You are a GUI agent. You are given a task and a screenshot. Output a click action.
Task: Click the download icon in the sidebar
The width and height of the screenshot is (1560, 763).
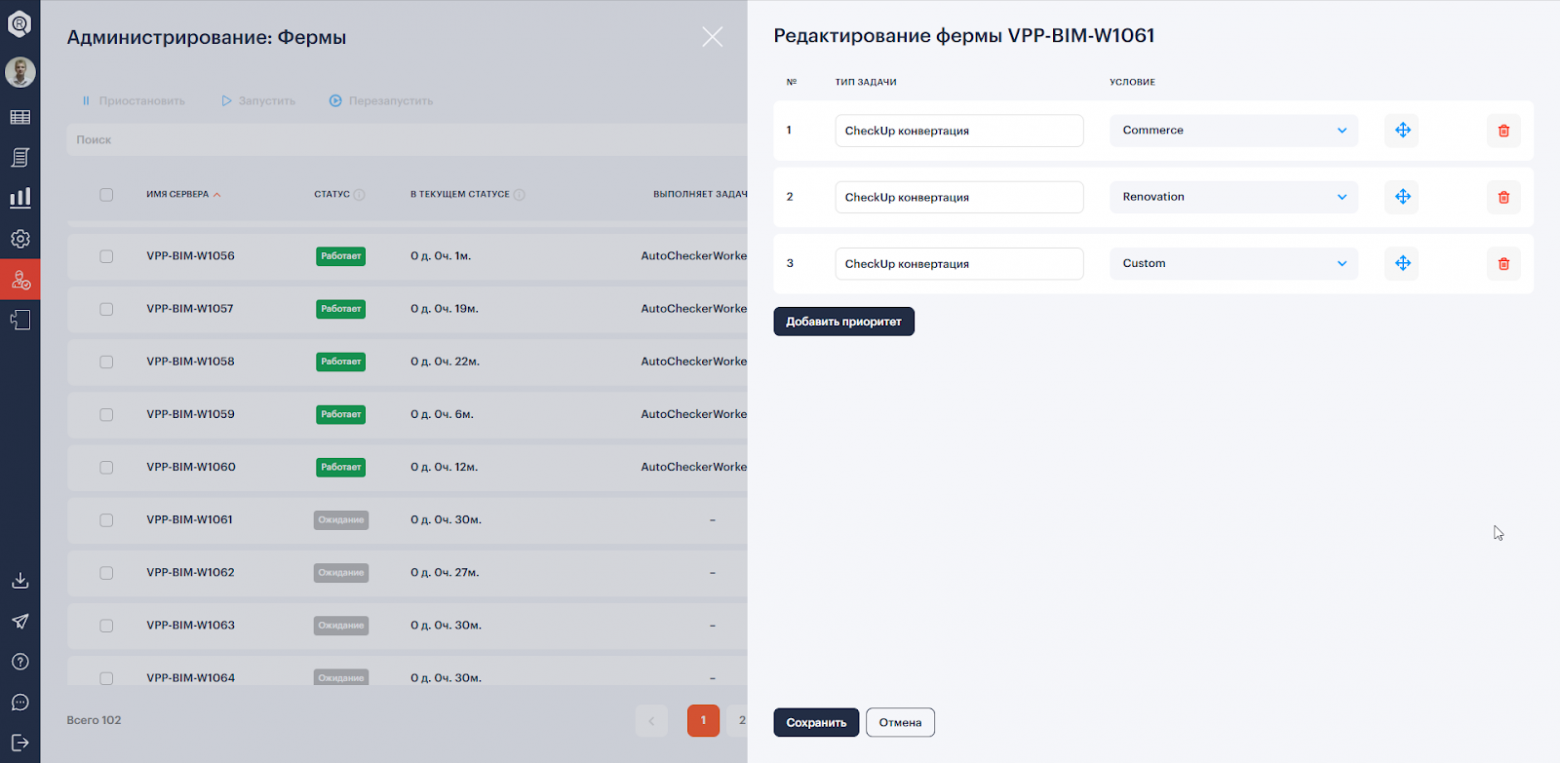click(x=20, y=581)
